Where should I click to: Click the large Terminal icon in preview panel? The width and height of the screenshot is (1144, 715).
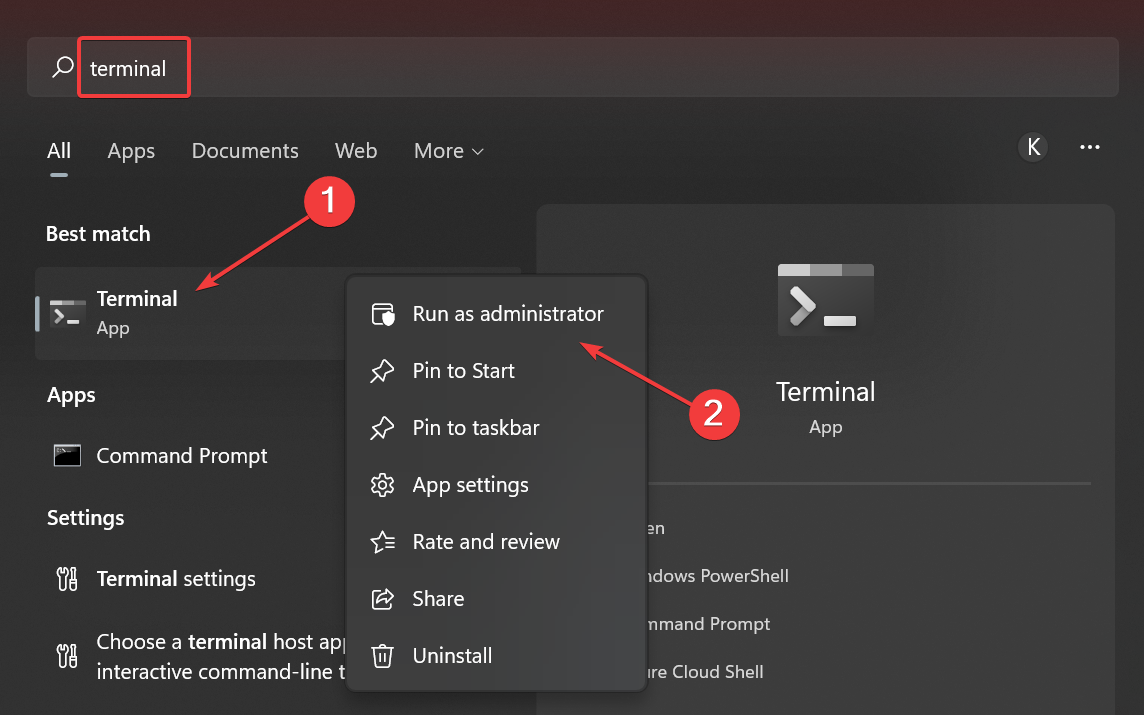825,298
